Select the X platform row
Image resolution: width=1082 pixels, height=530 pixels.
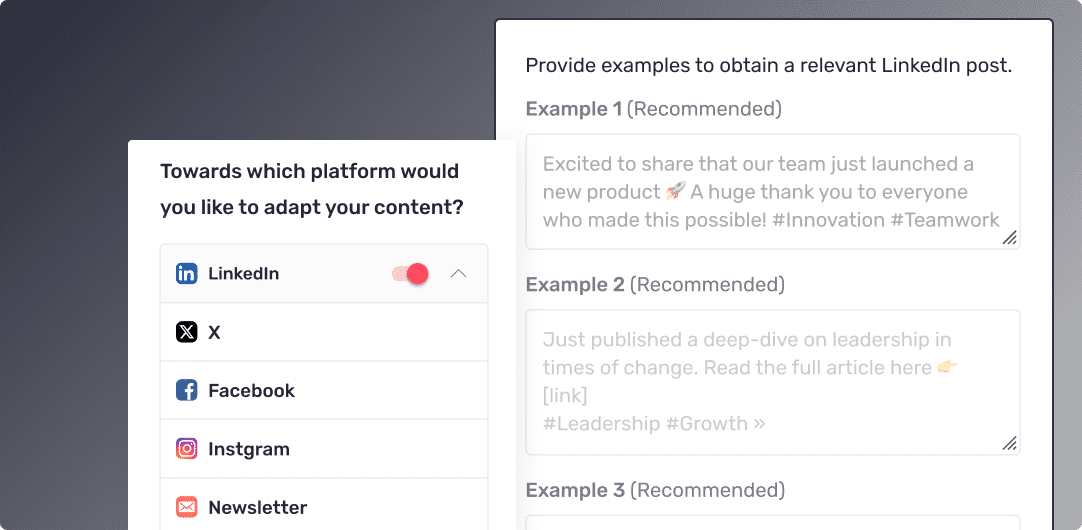pyautogui.click(x=324, y=332)
